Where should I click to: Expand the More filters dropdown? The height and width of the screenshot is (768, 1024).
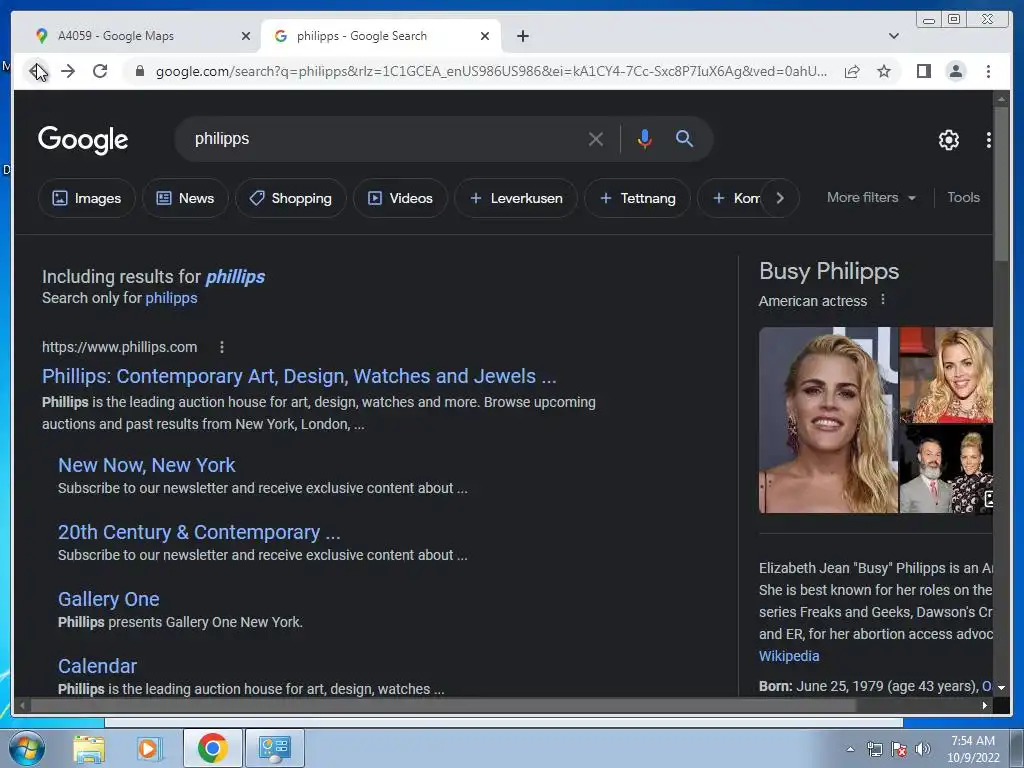click(x=871, y=197)
